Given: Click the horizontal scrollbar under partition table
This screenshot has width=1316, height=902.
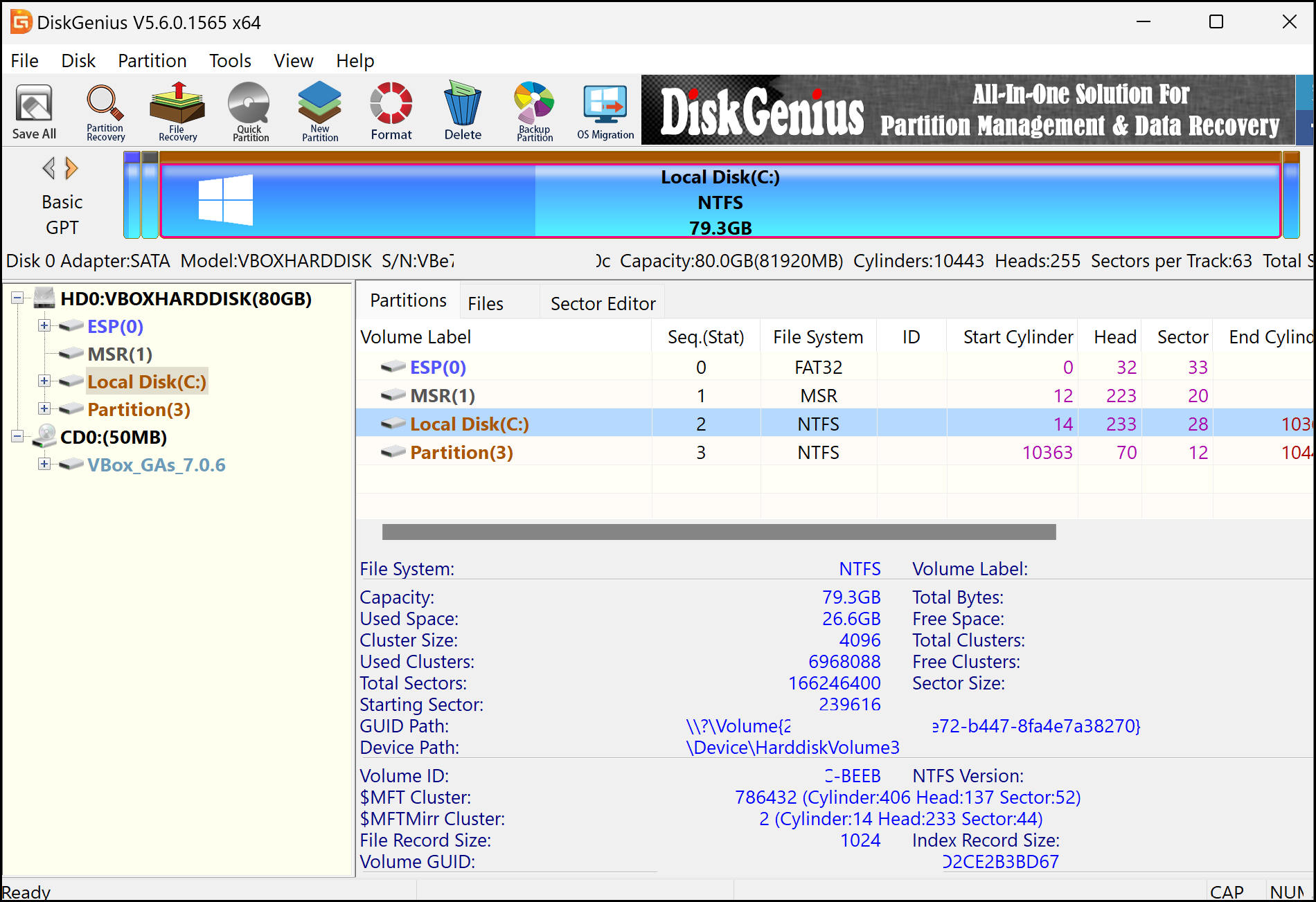Looking at the screenshot, I should click(719, 532).
